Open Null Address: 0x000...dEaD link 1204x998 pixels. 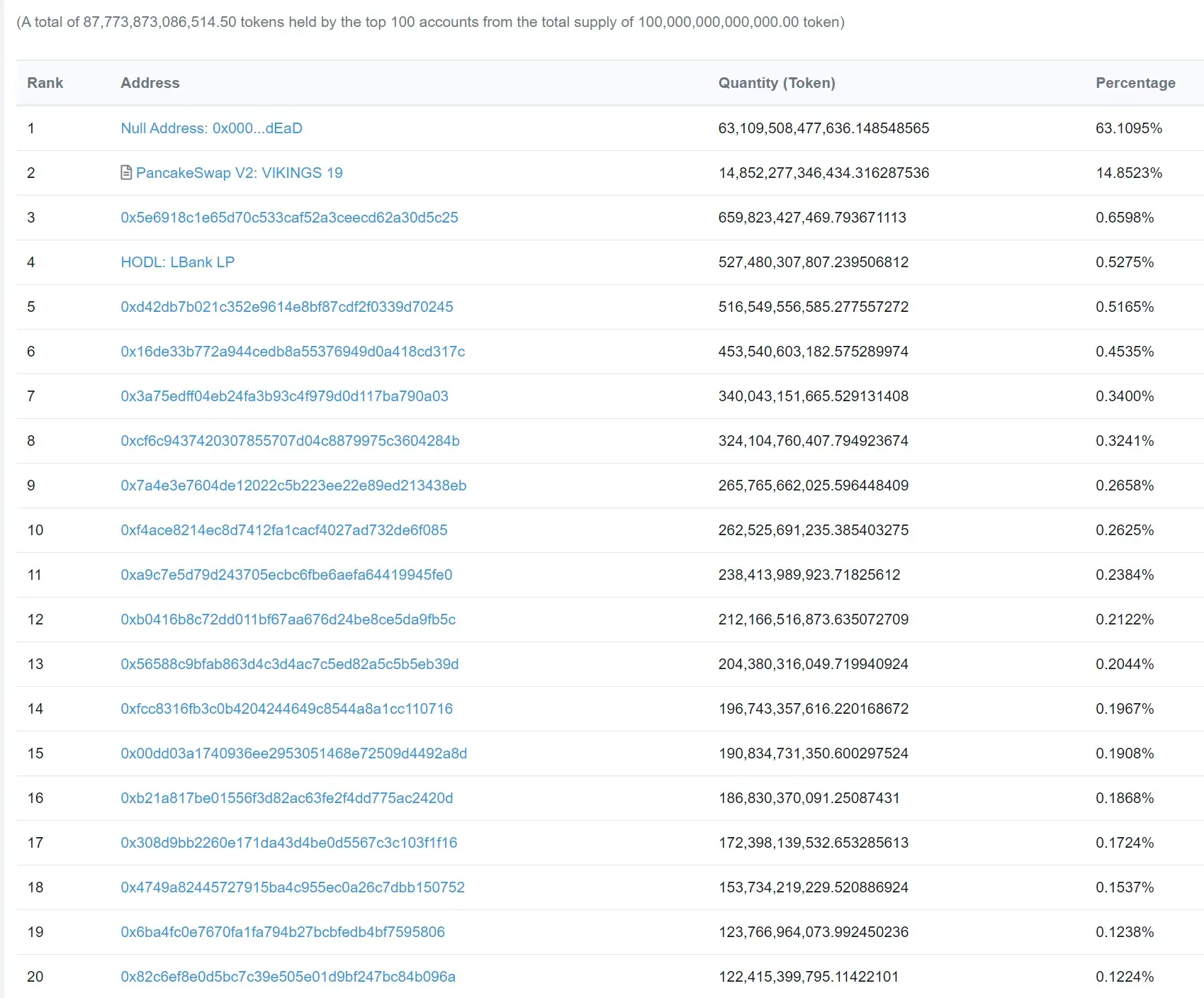coord(211,128)
